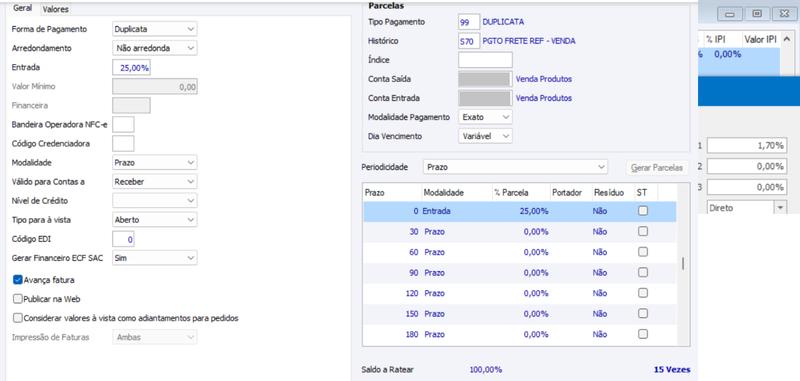This screenshot has width=800, height=381.
Task: Toggle ST checkbox in the 90 Prazo row
Action: 643,272
